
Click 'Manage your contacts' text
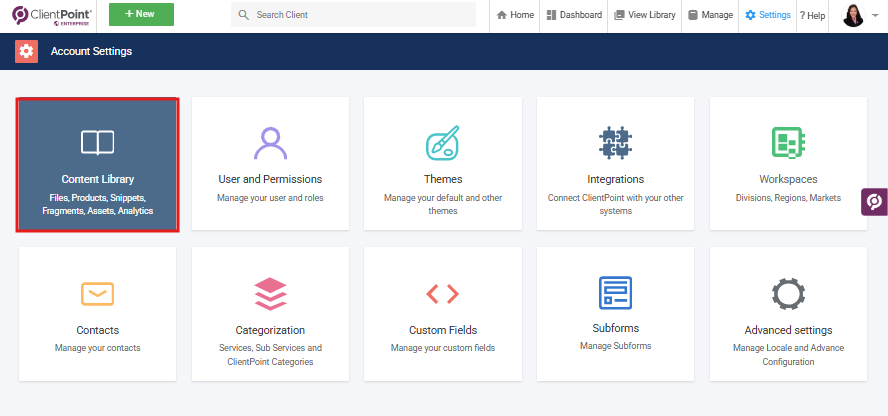[97, 348]
